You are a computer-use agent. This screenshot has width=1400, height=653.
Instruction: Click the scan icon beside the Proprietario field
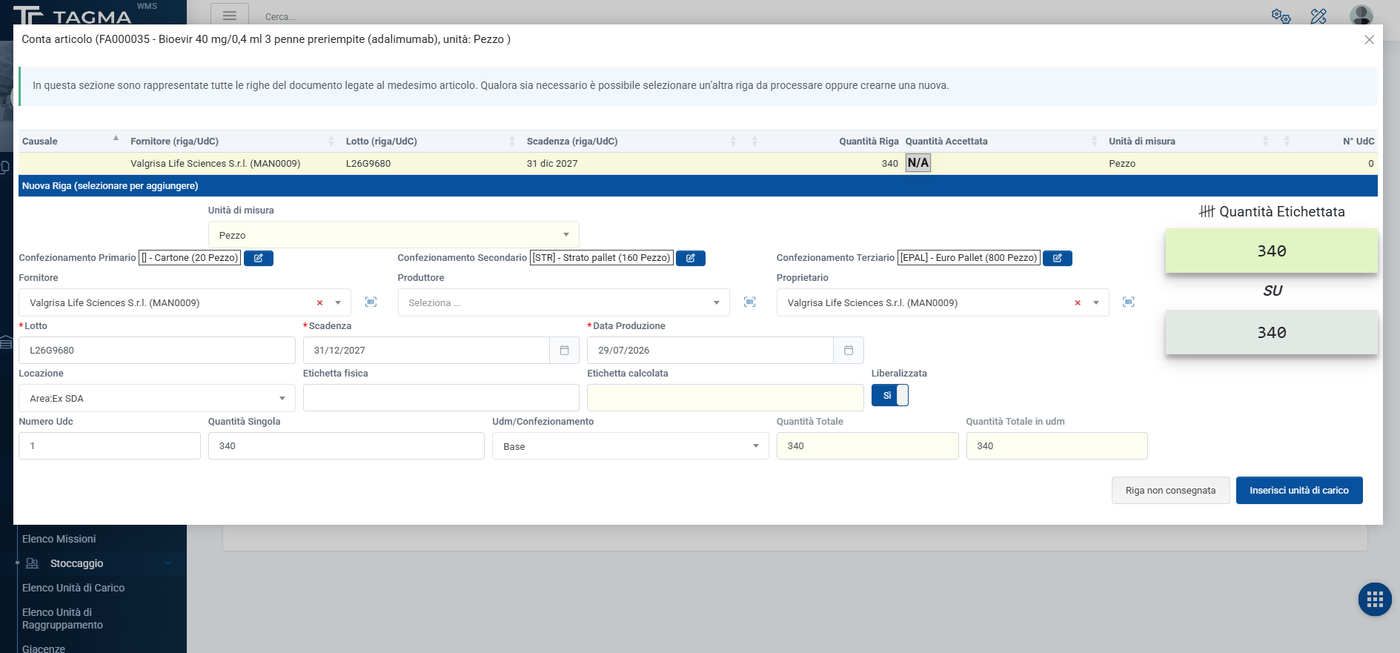[x=1129, y=302]
